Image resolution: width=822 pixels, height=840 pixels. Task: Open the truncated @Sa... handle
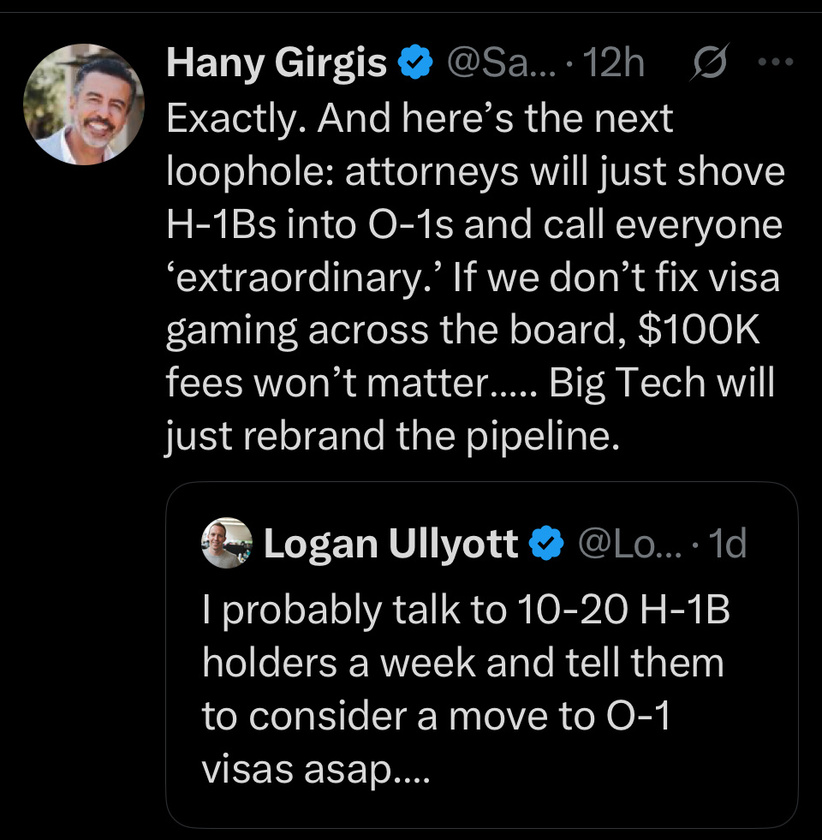point(498,64)
